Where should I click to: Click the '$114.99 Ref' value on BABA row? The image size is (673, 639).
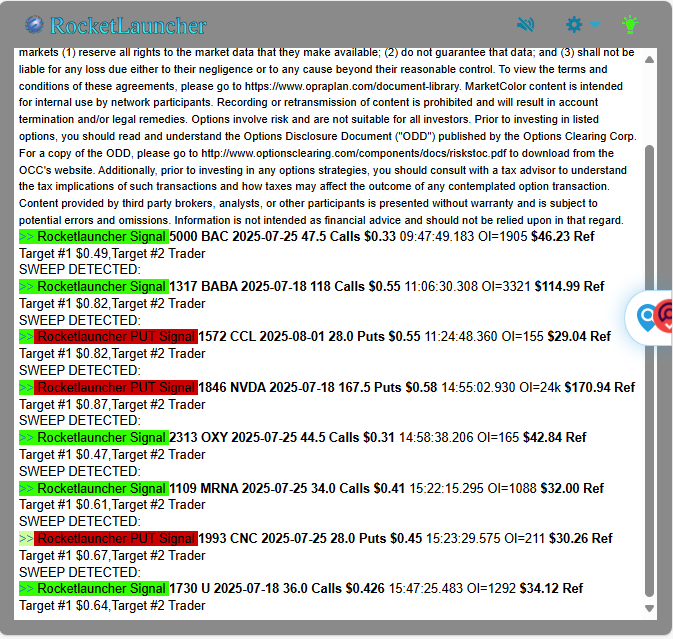[x=570, y=287]
